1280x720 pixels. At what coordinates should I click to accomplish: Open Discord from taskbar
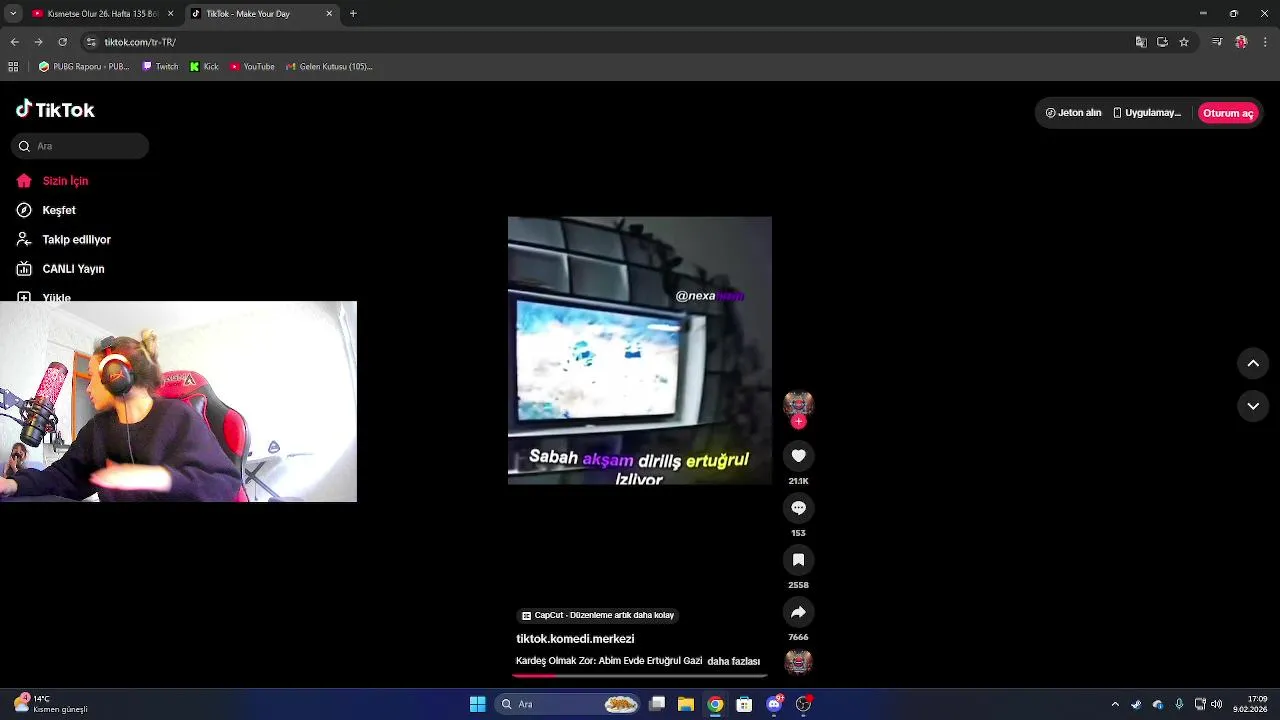click(x=774, y=704)
